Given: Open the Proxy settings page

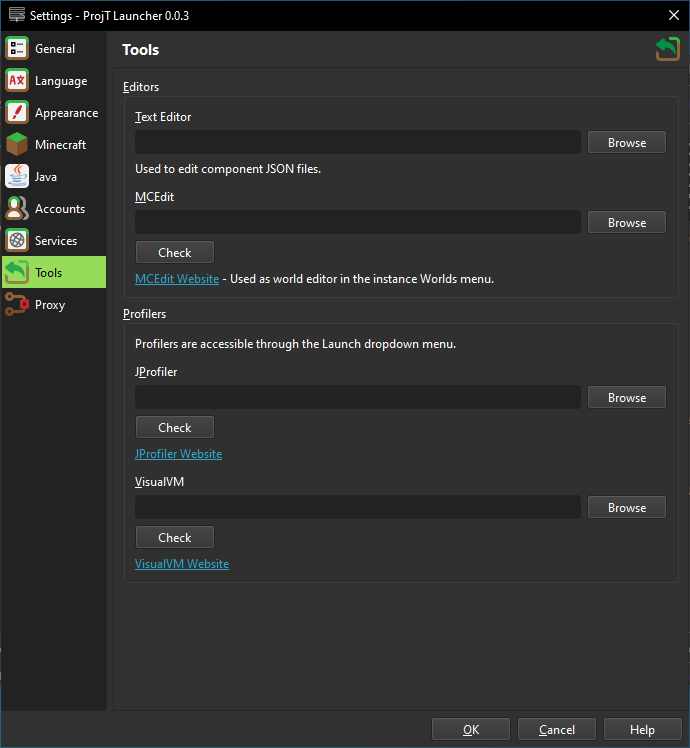Looking at the screenshot, I should tap(54, 304).
